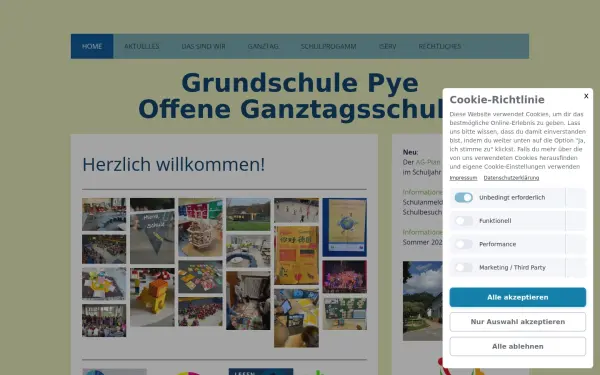
Task: Open the globe poster with blue frame
Action: click(x=344, y=227)
